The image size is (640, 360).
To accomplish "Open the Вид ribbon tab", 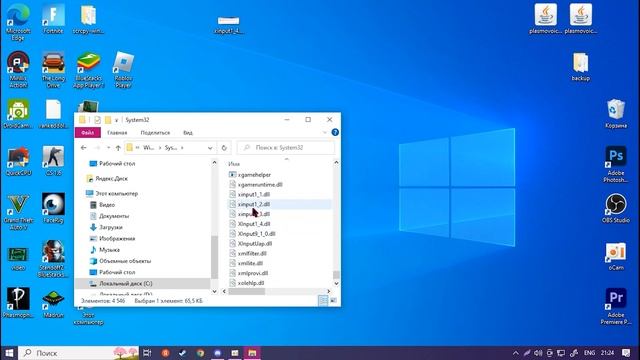I will (188, 133).
